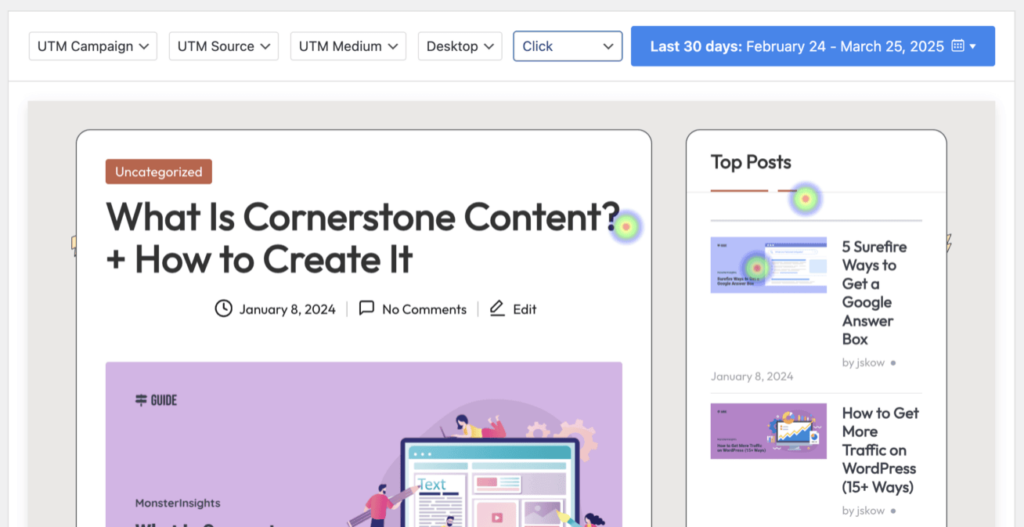Click the clock icon beside January 8, 2024
The width and height of the screenshot is (1024, 527).
click(224, 309)
